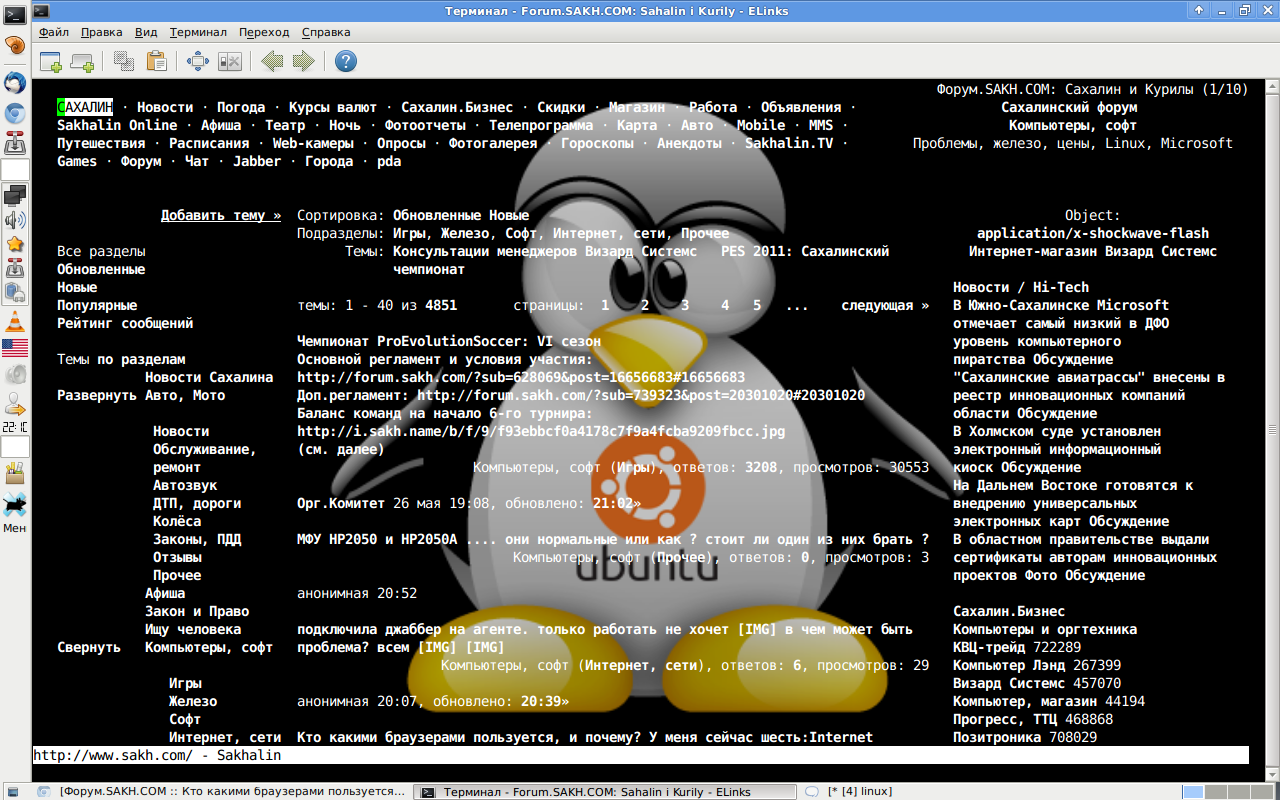This screenshot has width=1280, height=800.
Task: Click the clock showing 22:1 in panel
Action: click(15, 427)
